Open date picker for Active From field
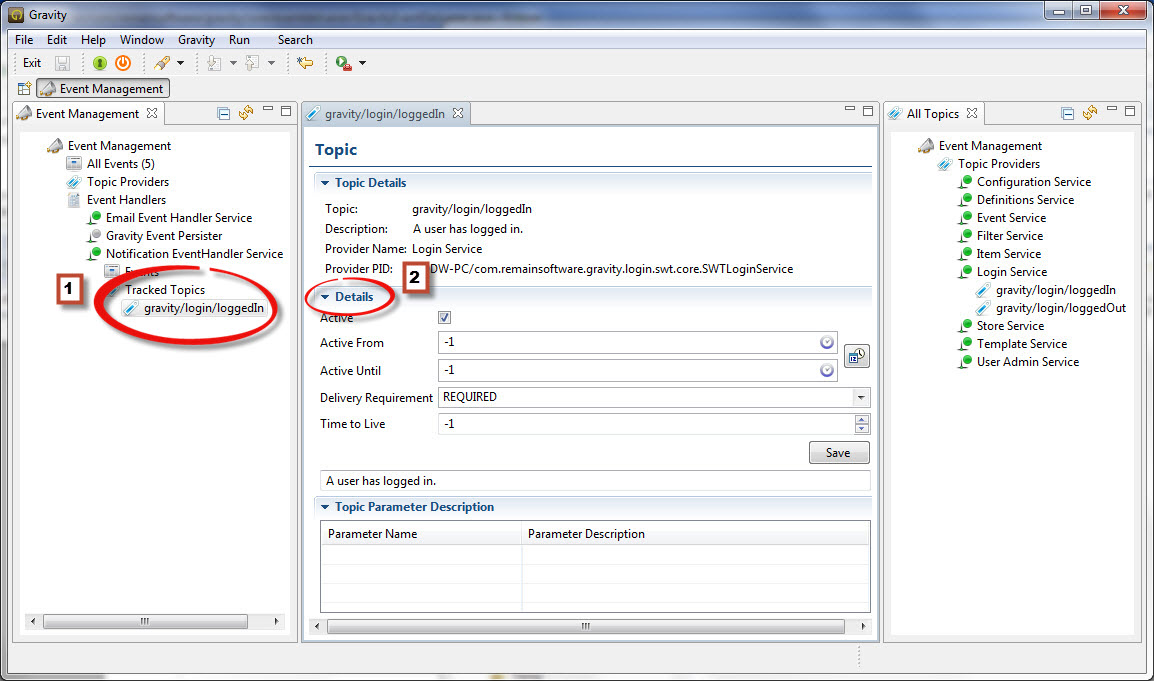Screen dimensions: 1154x681 pos(827,343)
